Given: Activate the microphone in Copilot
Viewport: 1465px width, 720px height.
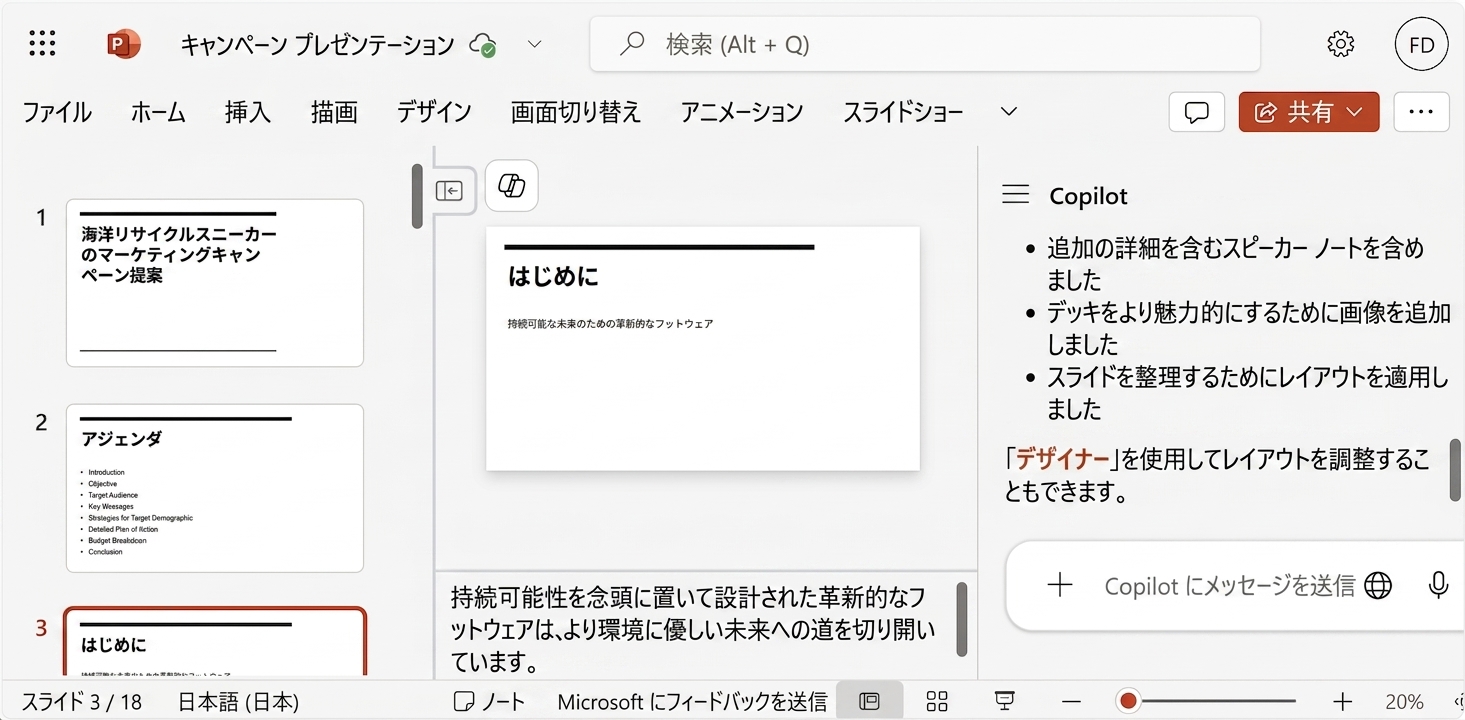Looking at the screenshot, I should [x=1438, y=585].
